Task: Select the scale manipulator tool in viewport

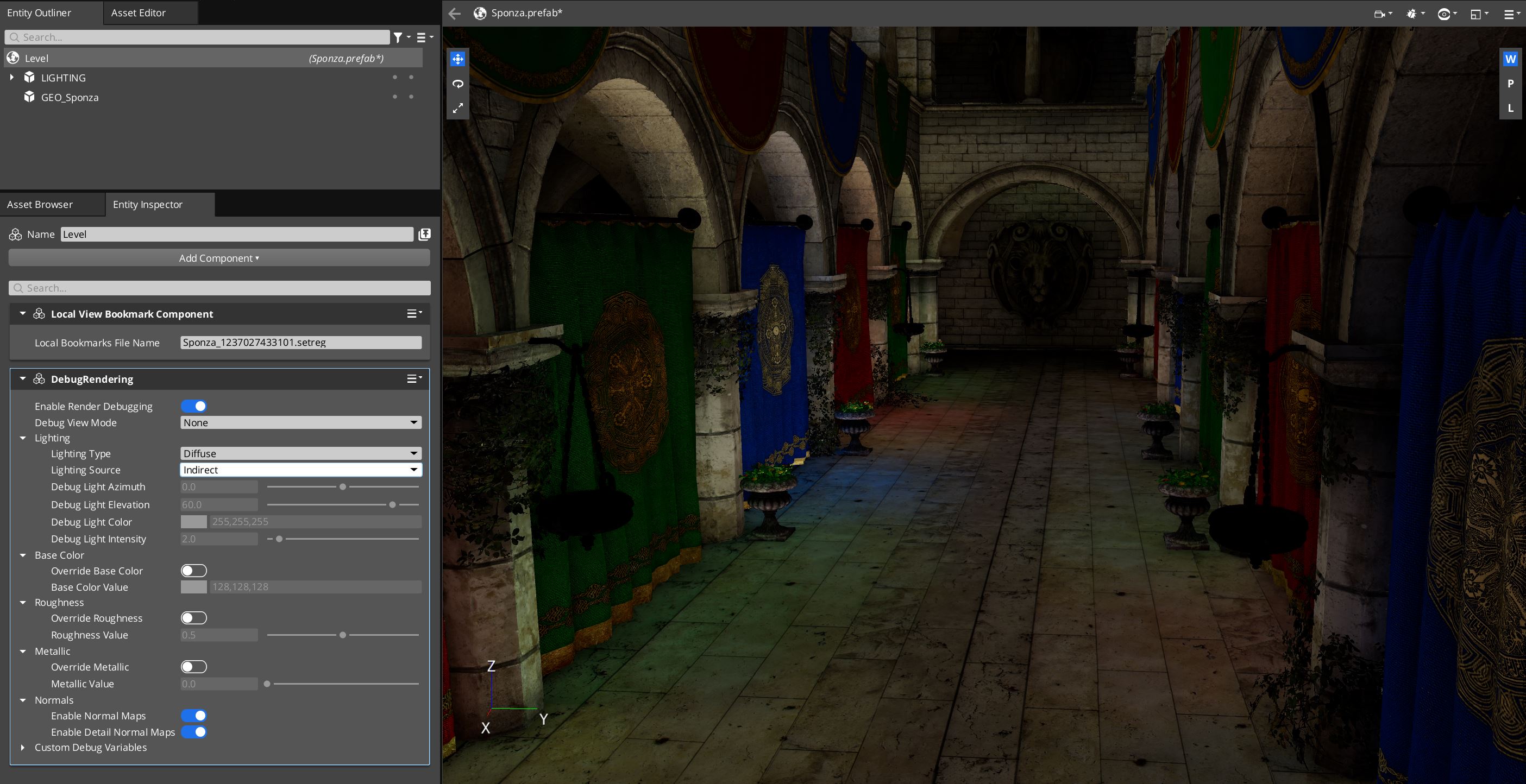Action: pyautogui.click(x=457, y=109)
